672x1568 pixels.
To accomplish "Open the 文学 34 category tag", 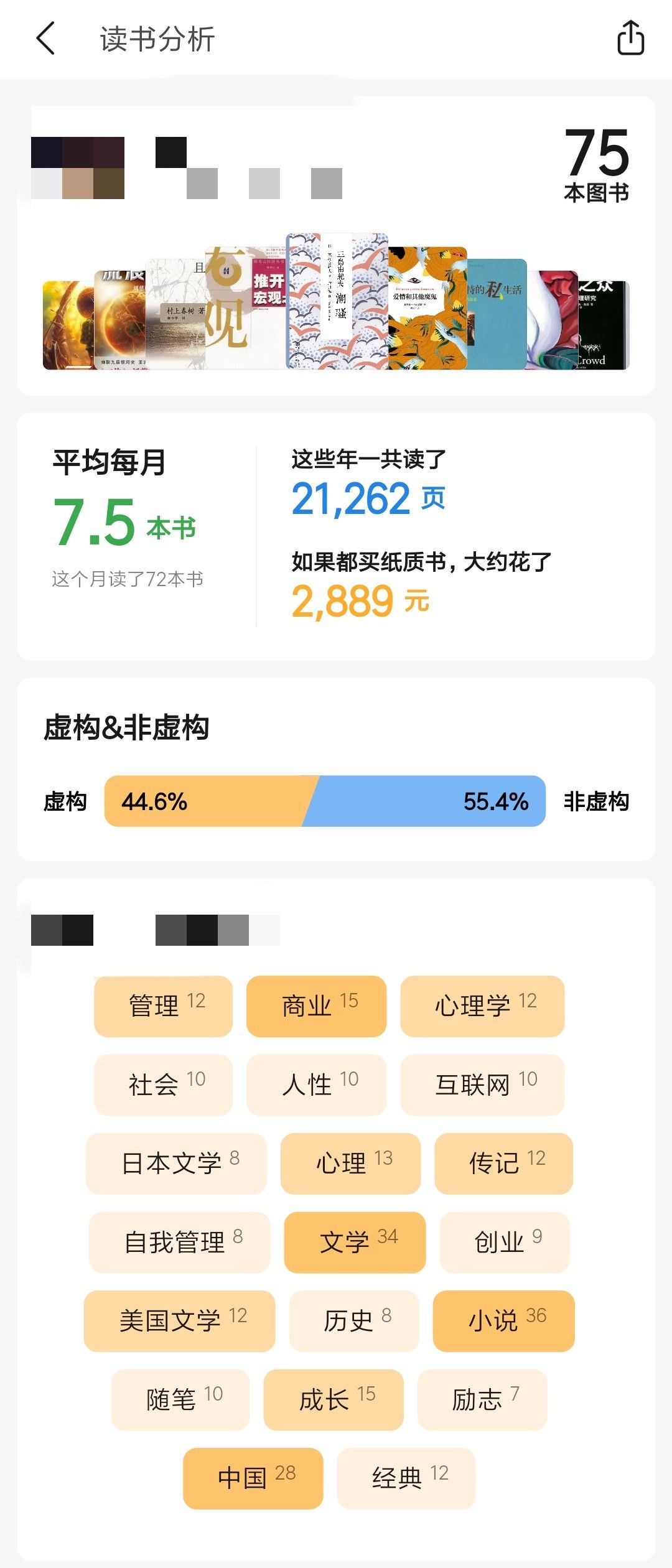I will 355,1242.
